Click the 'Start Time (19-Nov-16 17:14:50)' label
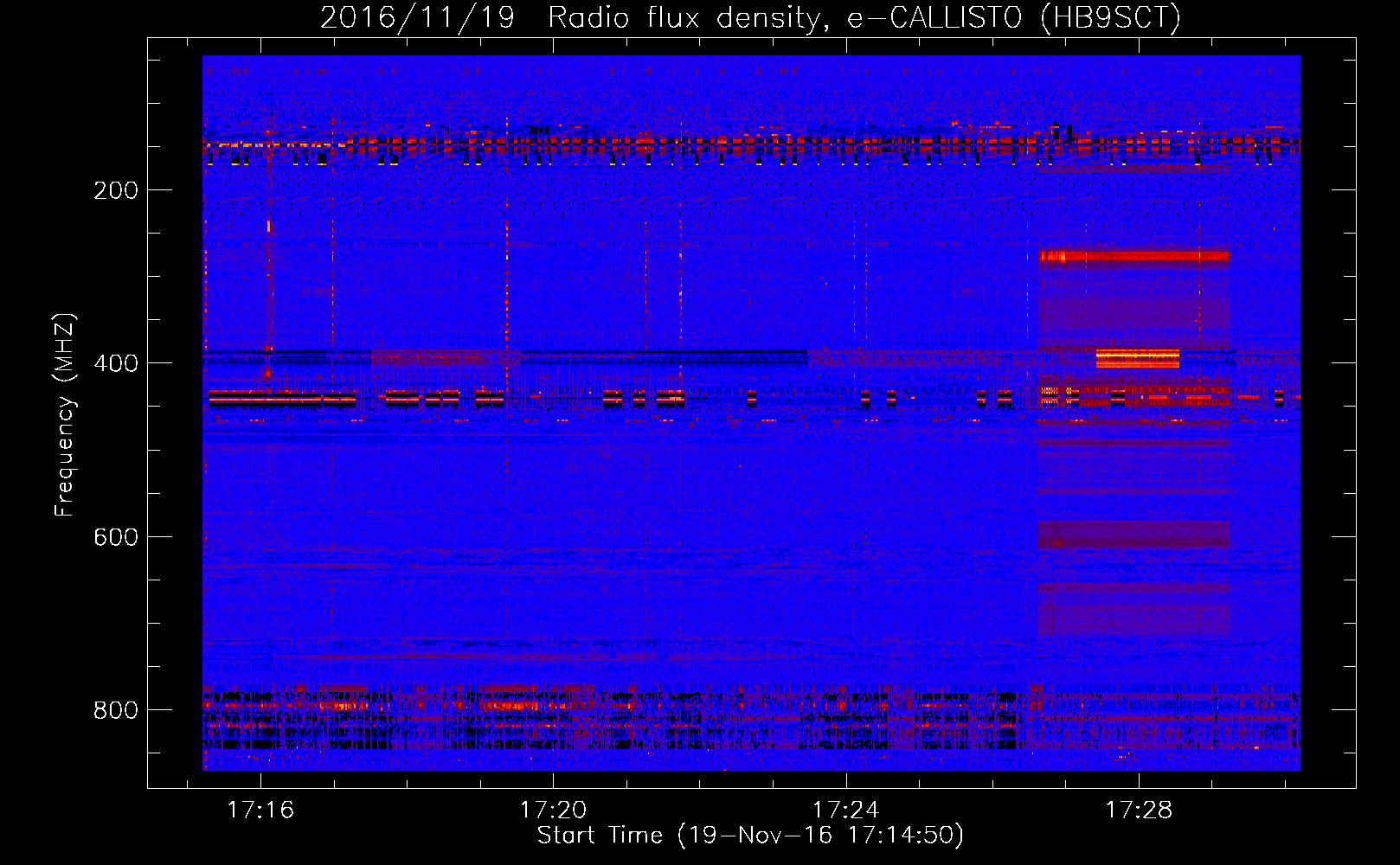 click(750, 836)
